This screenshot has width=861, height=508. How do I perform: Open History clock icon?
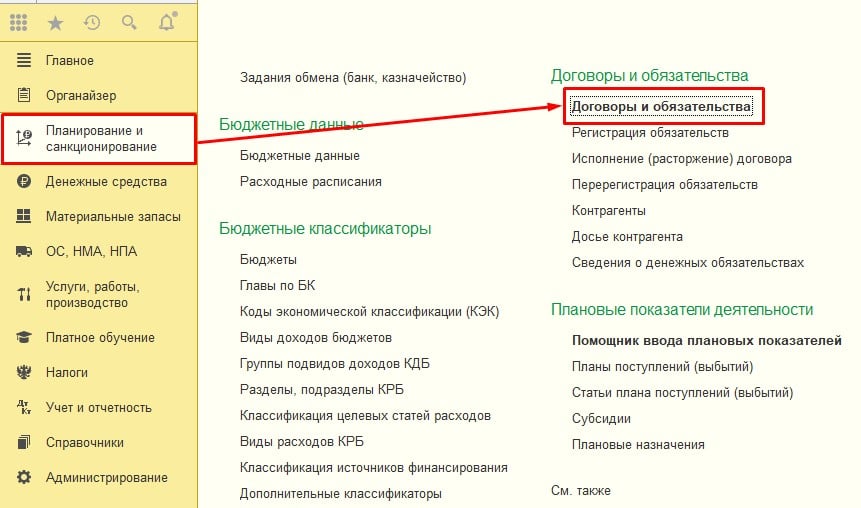point(92,22)
